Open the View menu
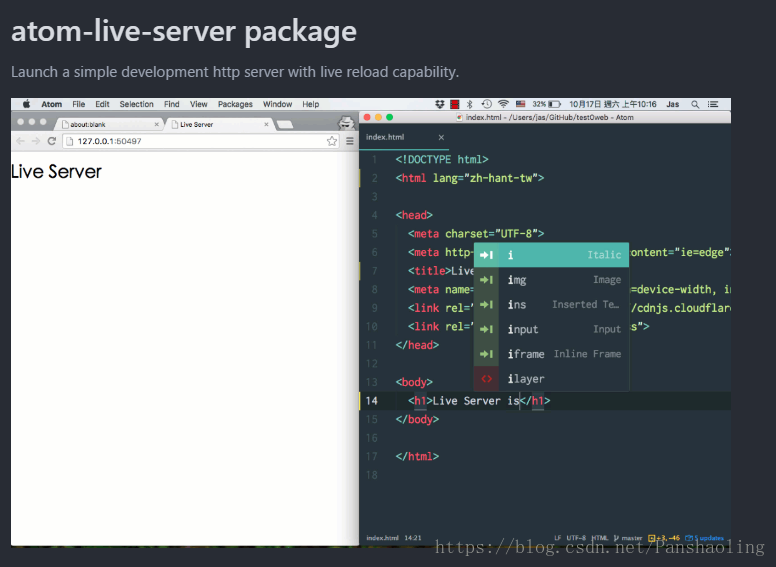Screen dimensions: 776x567 pos(198,104)
